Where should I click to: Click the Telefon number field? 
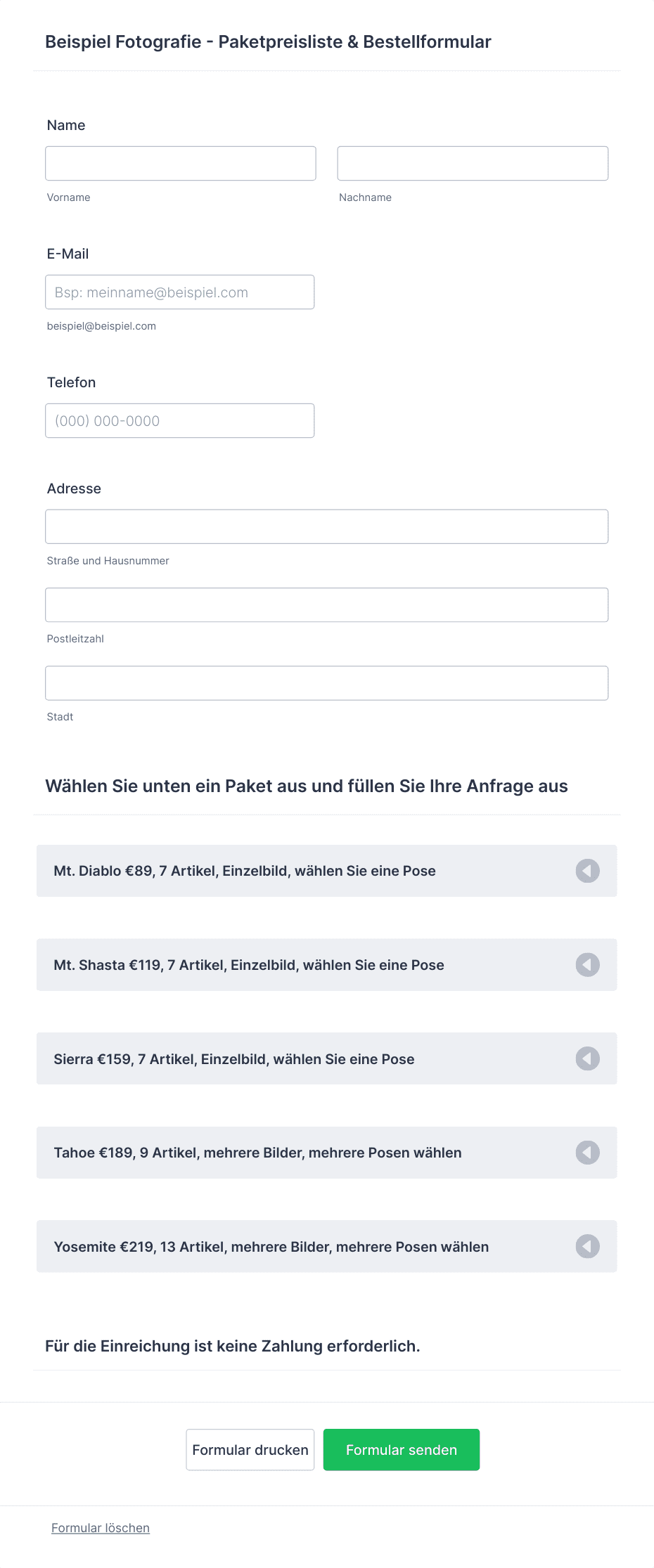pos(180,421)
